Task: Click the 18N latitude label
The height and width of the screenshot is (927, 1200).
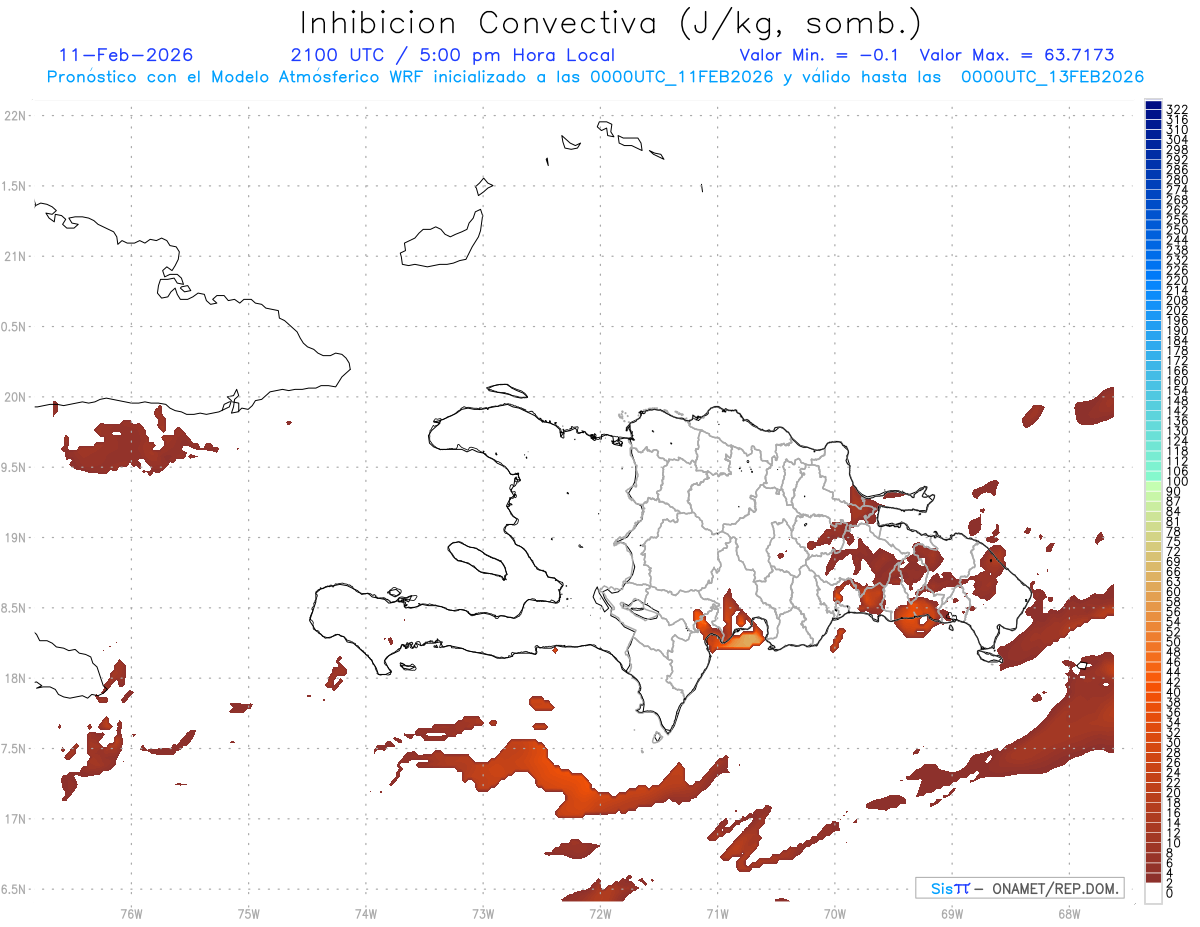Action: [x=15, y=678]
